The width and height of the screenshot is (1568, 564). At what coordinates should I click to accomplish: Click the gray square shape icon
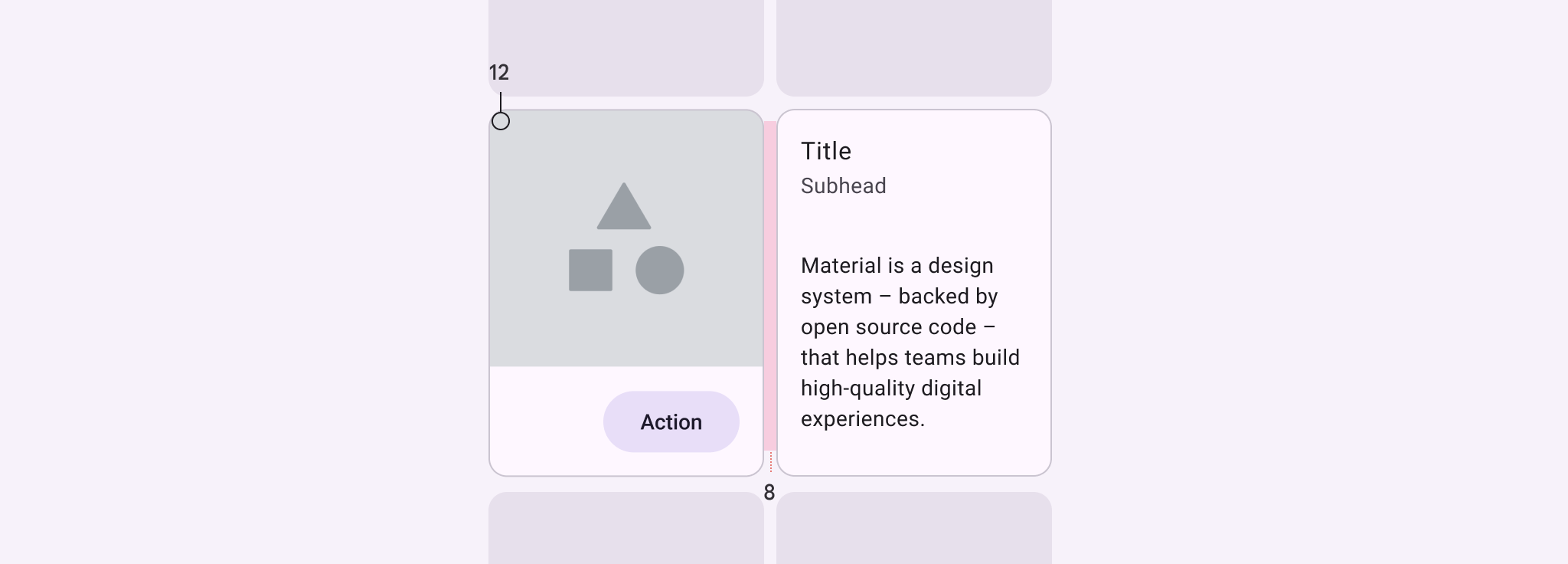(x=590, y=270)
